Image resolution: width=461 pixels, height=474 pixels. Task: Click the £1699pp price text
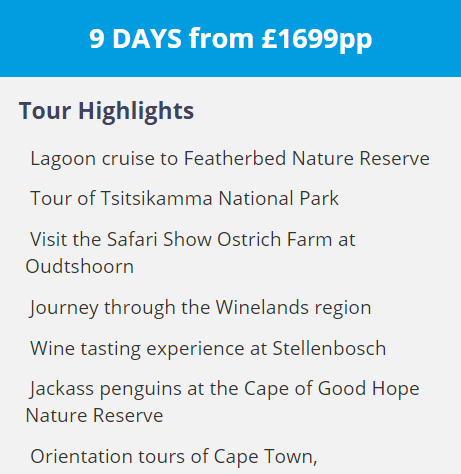click(x=317, y=39)
